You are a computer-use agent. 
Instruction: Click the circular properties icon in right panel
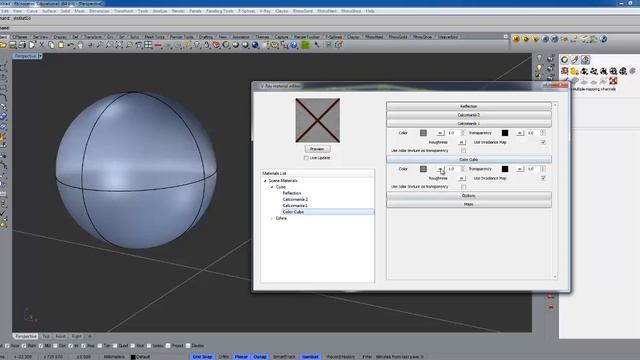point(564,60)
